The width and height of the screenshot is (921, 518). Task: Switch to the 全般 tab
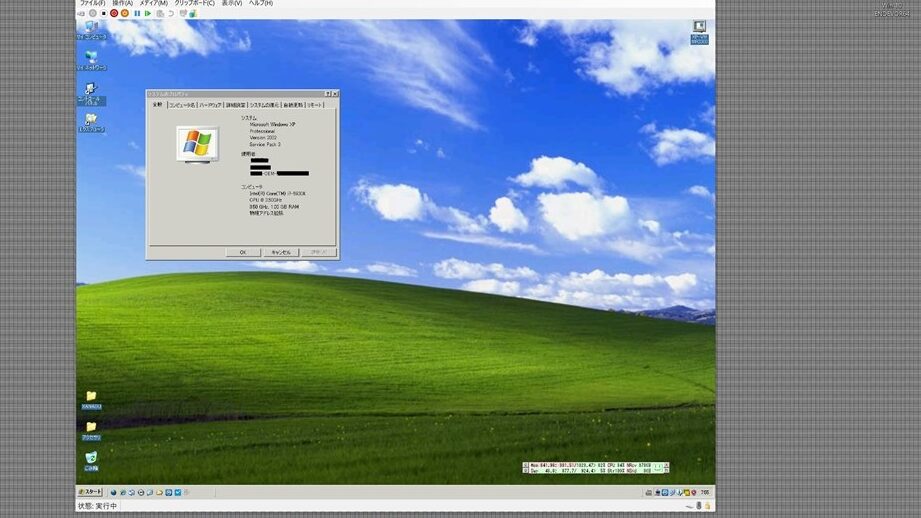coord(157,105)
